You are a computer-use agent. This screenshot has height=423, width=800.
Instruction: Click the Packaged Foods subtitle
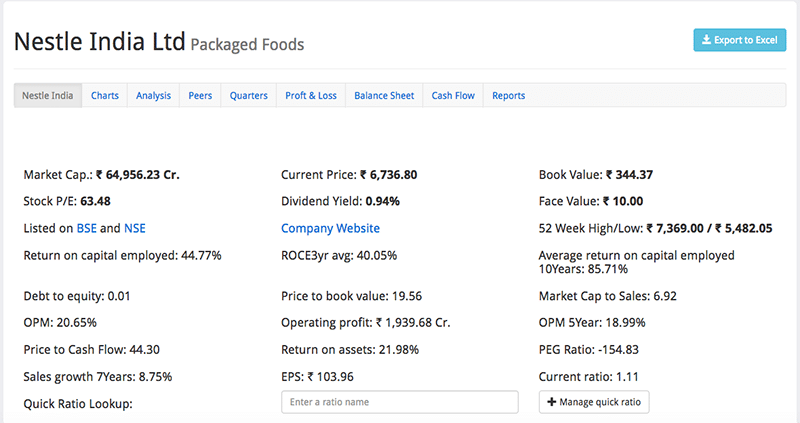[247, 44]
